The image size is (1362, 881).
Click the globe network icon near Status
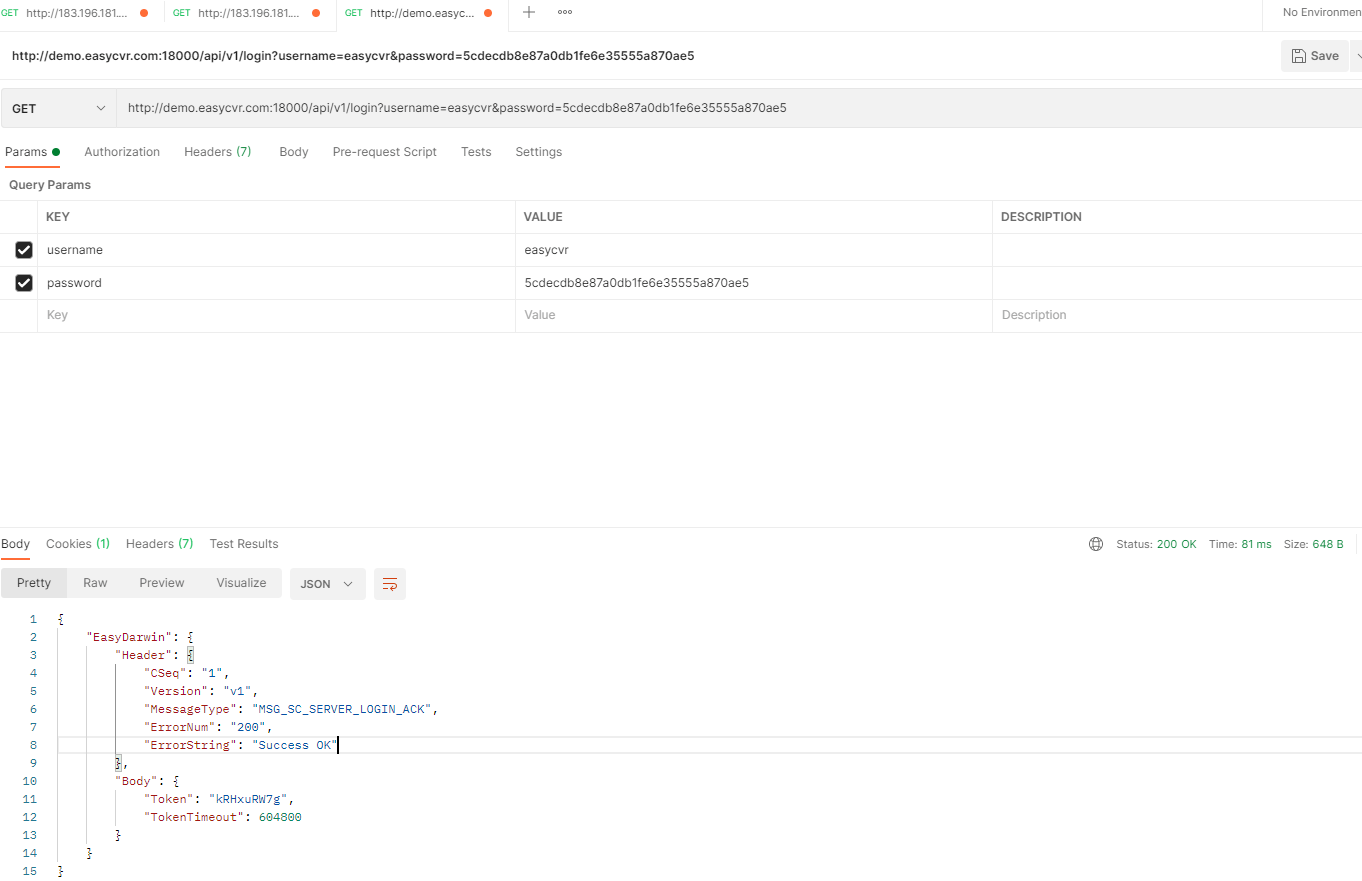point(1096,544)
